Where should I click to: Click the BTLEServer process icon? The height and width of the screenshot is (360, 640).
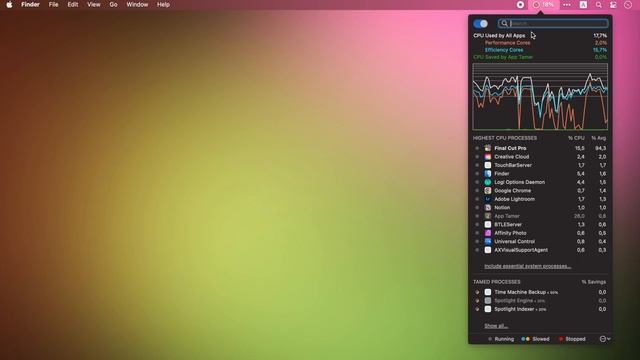point(488,224)
